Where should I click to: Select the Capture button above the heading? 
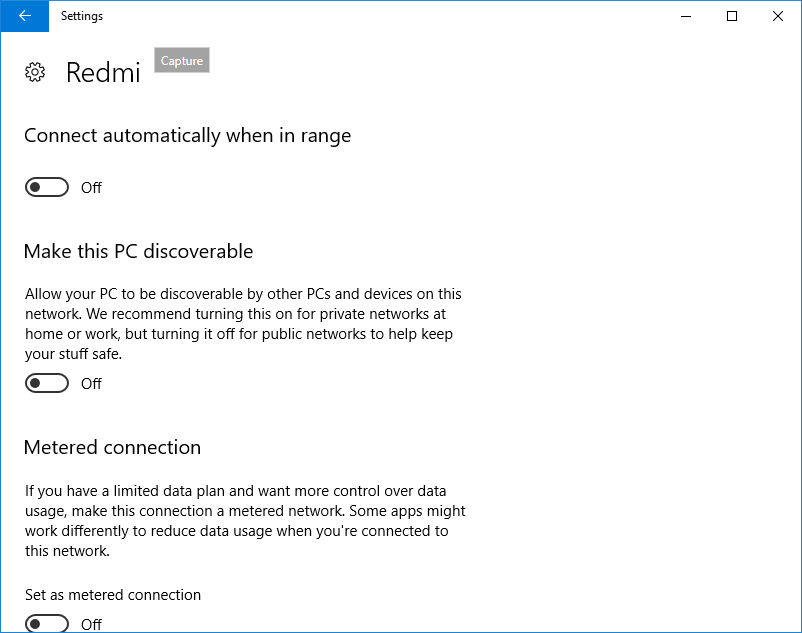(x=181, y=60)
